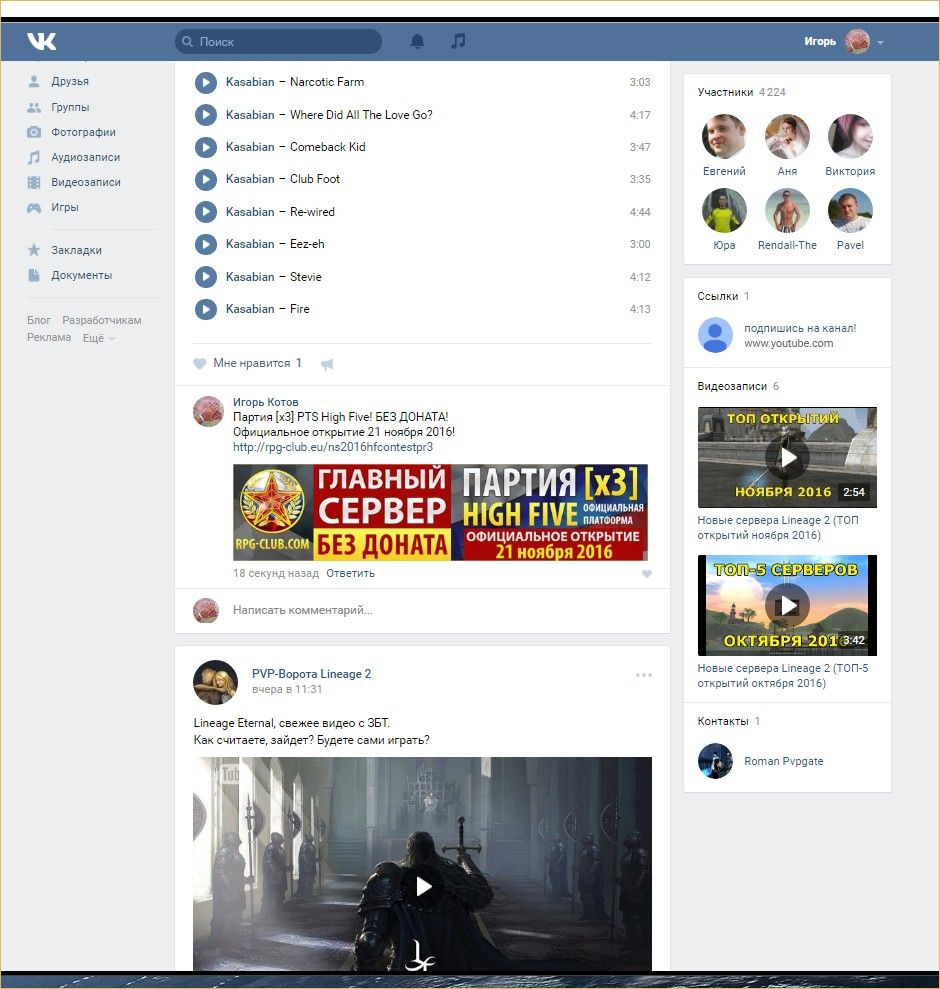Open the Ссылки section header

point(723,296)
